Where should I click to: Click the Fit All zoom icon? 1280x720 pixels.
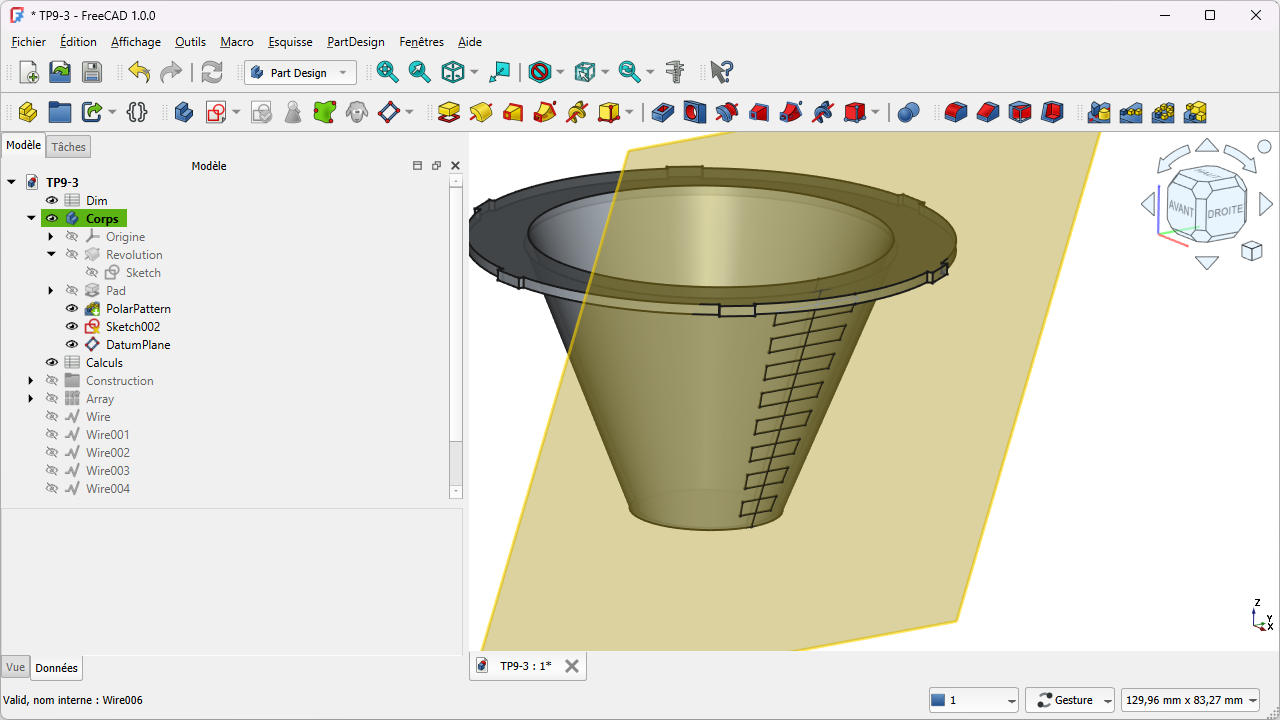pos(388,72)
